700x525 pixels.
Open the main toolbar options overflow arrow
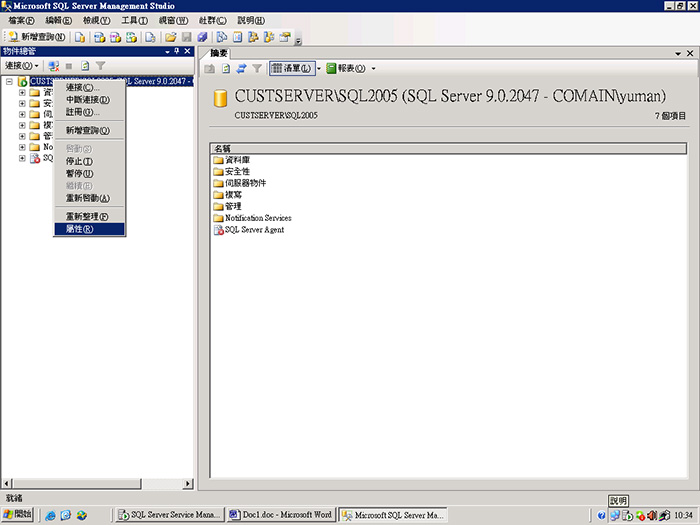[298, 41]
